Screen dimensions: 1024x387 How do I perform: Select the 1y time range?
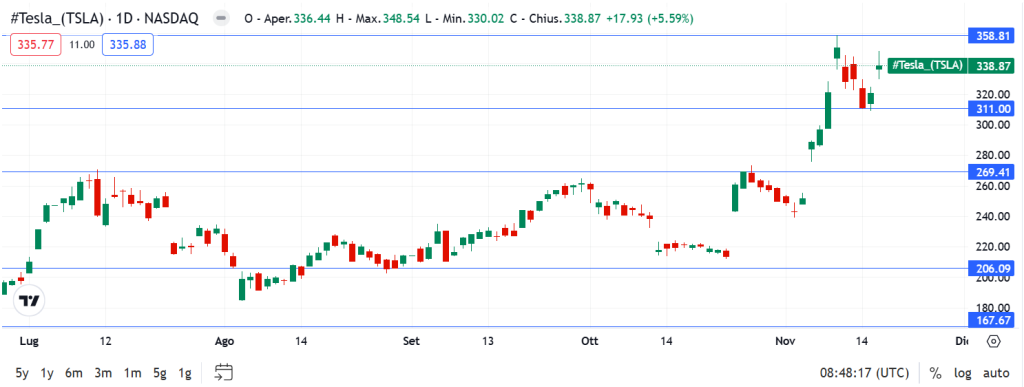tap(47, 373)
